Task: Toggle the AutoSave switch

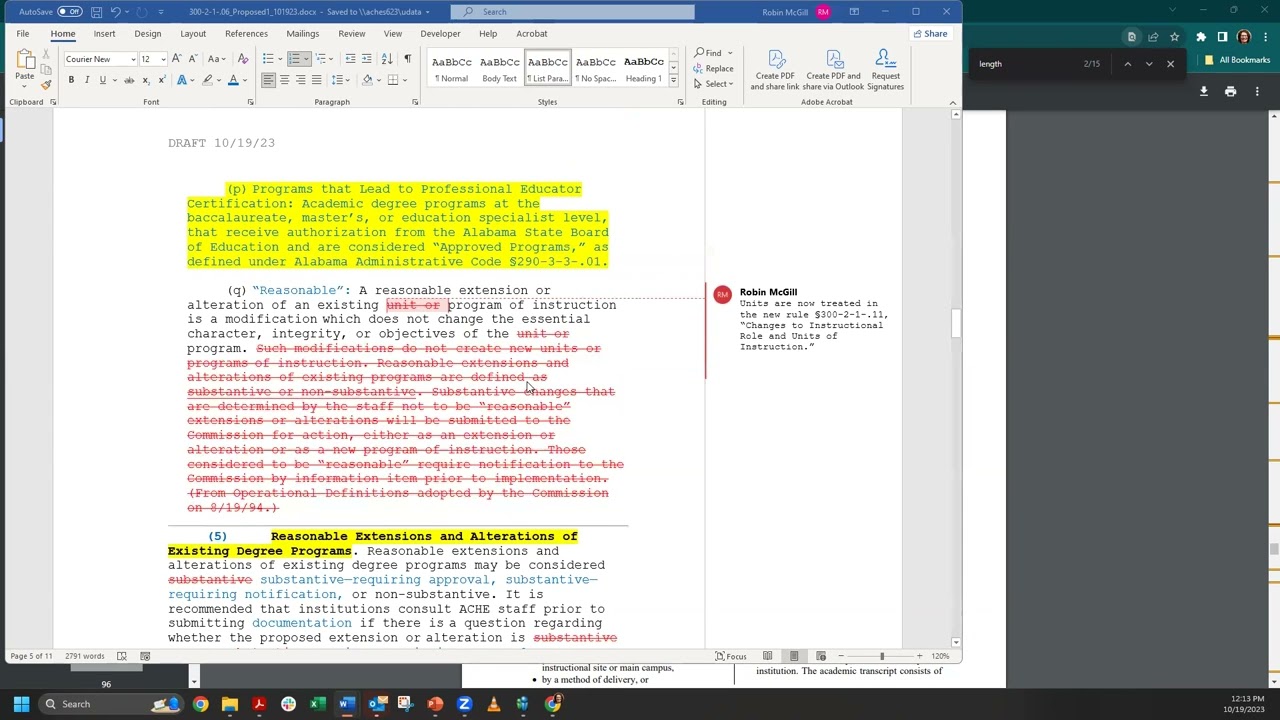Action: pyautogui.click(x=69, y=12)
